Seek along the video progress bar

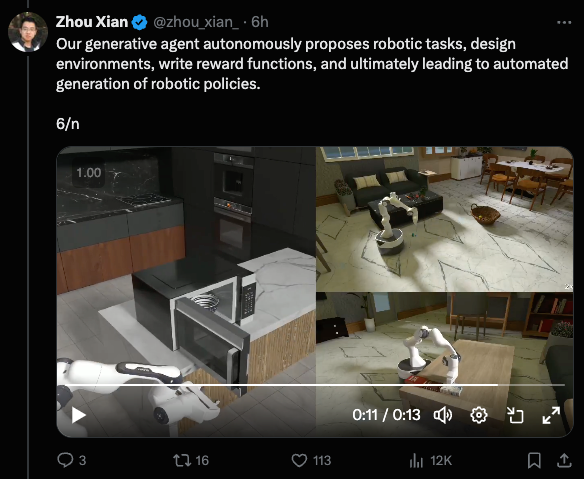click(311, 384)
